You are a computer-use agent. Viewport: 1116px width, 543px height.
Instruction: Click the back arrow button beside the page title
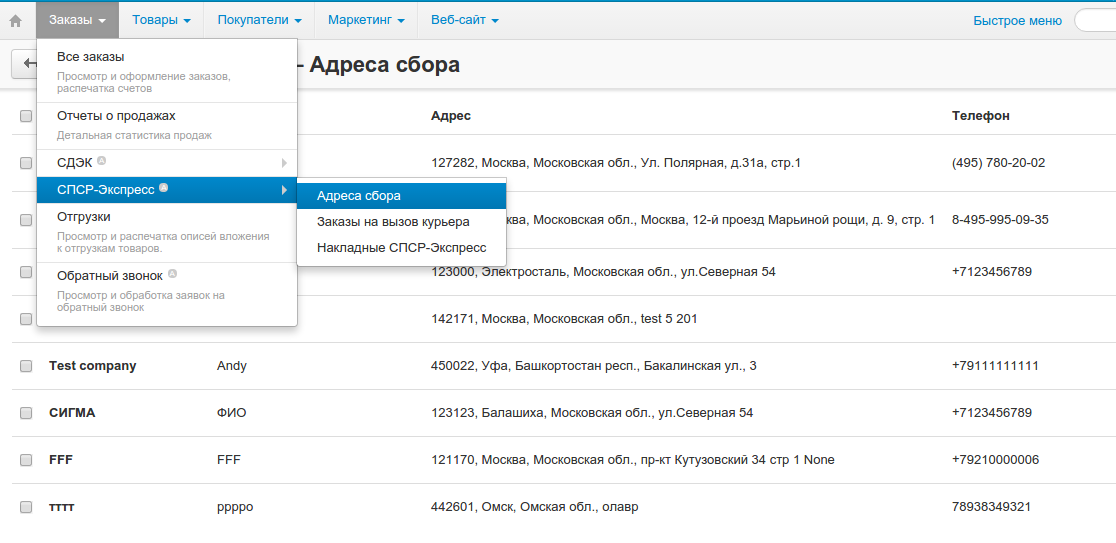pyautogui.click(x=25, y=64)
